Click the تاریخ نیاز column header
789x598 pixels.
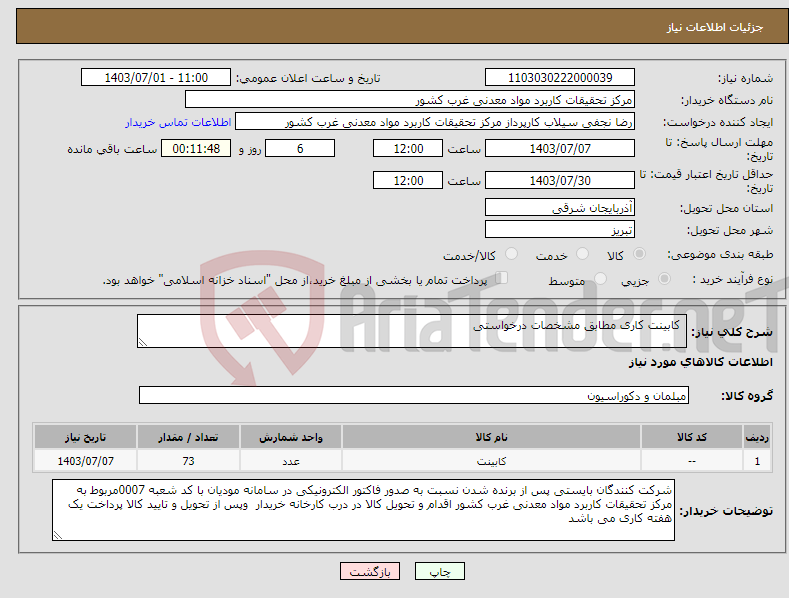[x=86, y=437]
